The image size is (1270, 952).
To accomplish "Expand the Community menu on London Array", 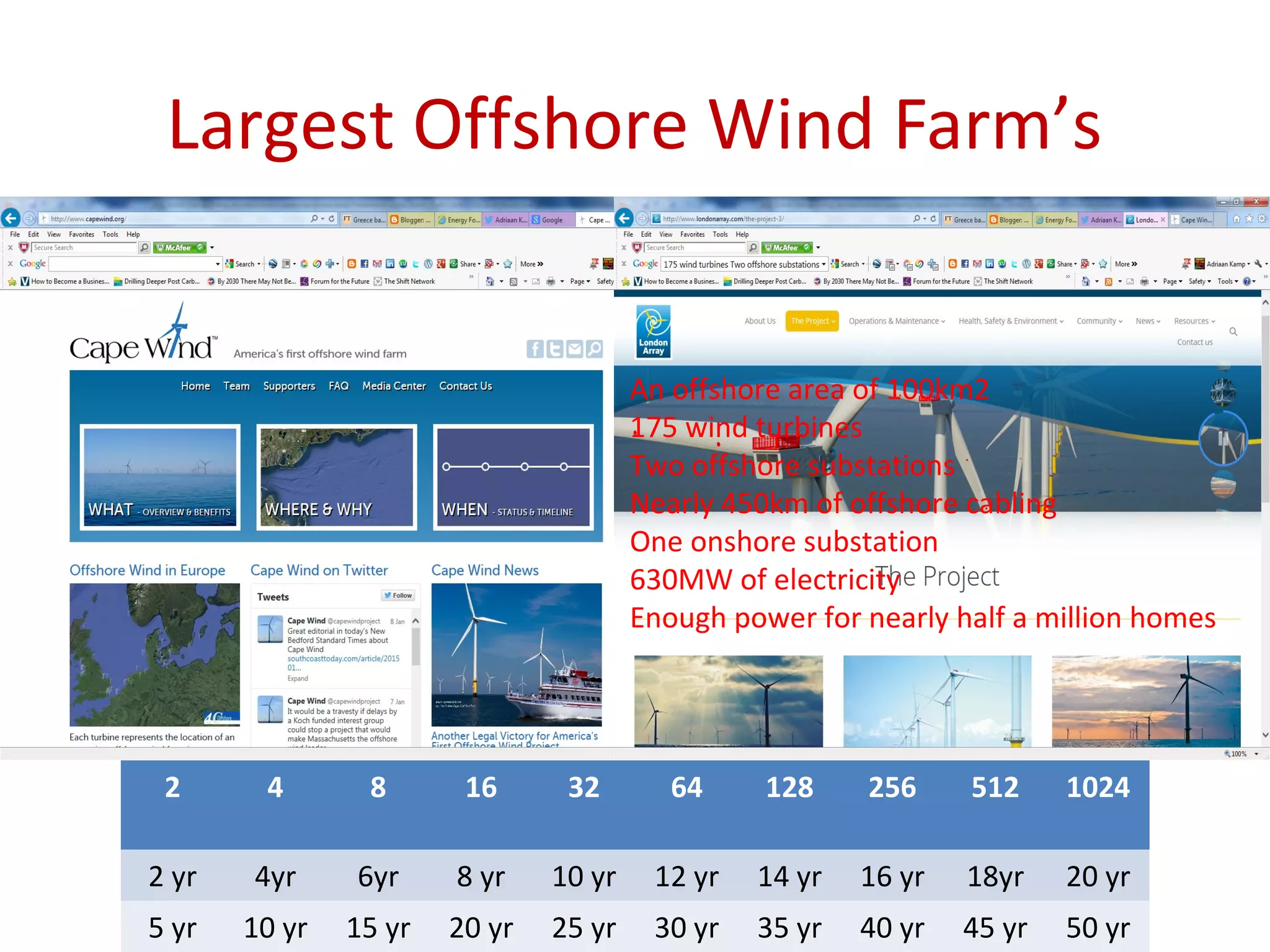I will tap(1099, 321).
